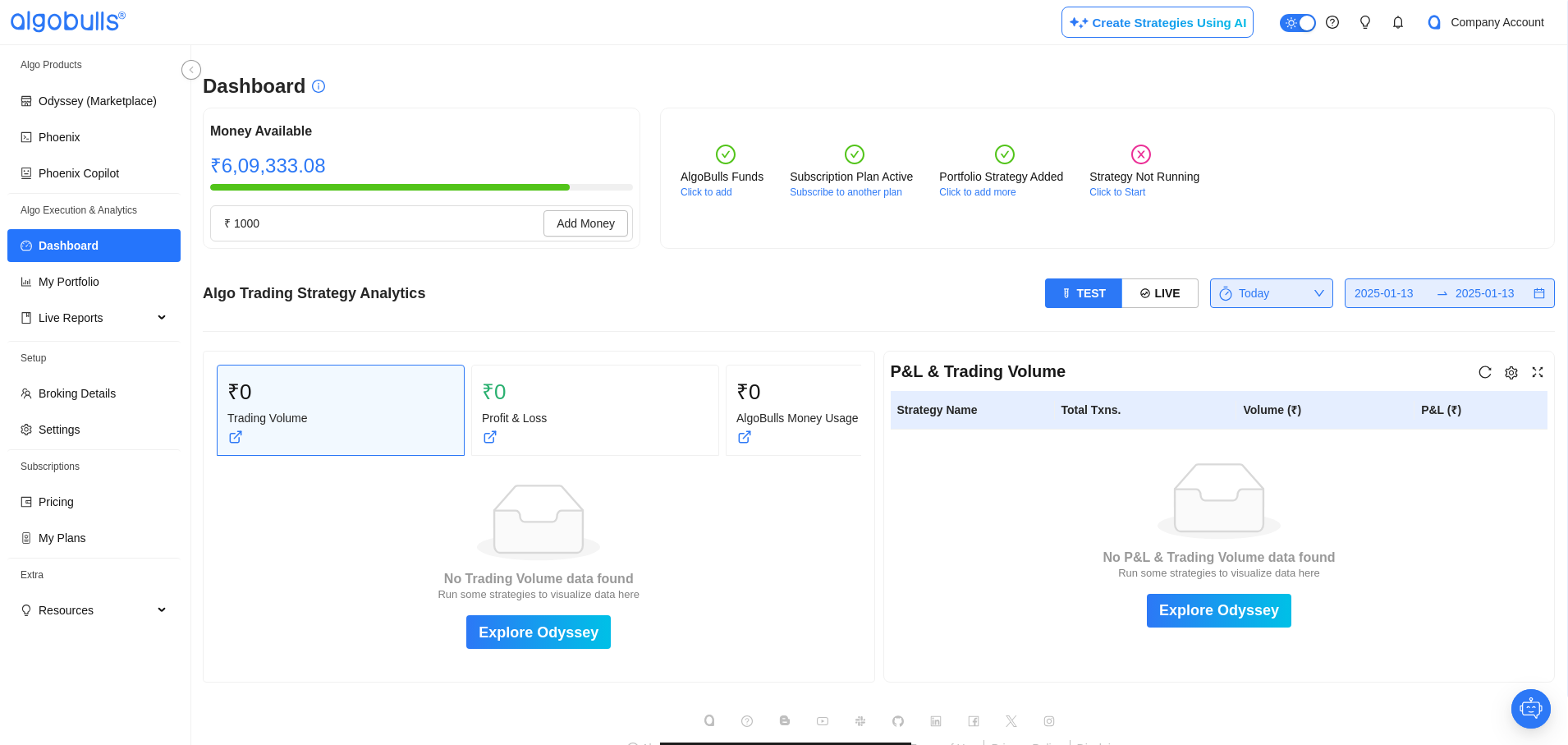
Task: Open the notifications bell
Action: click(1398, 22)
